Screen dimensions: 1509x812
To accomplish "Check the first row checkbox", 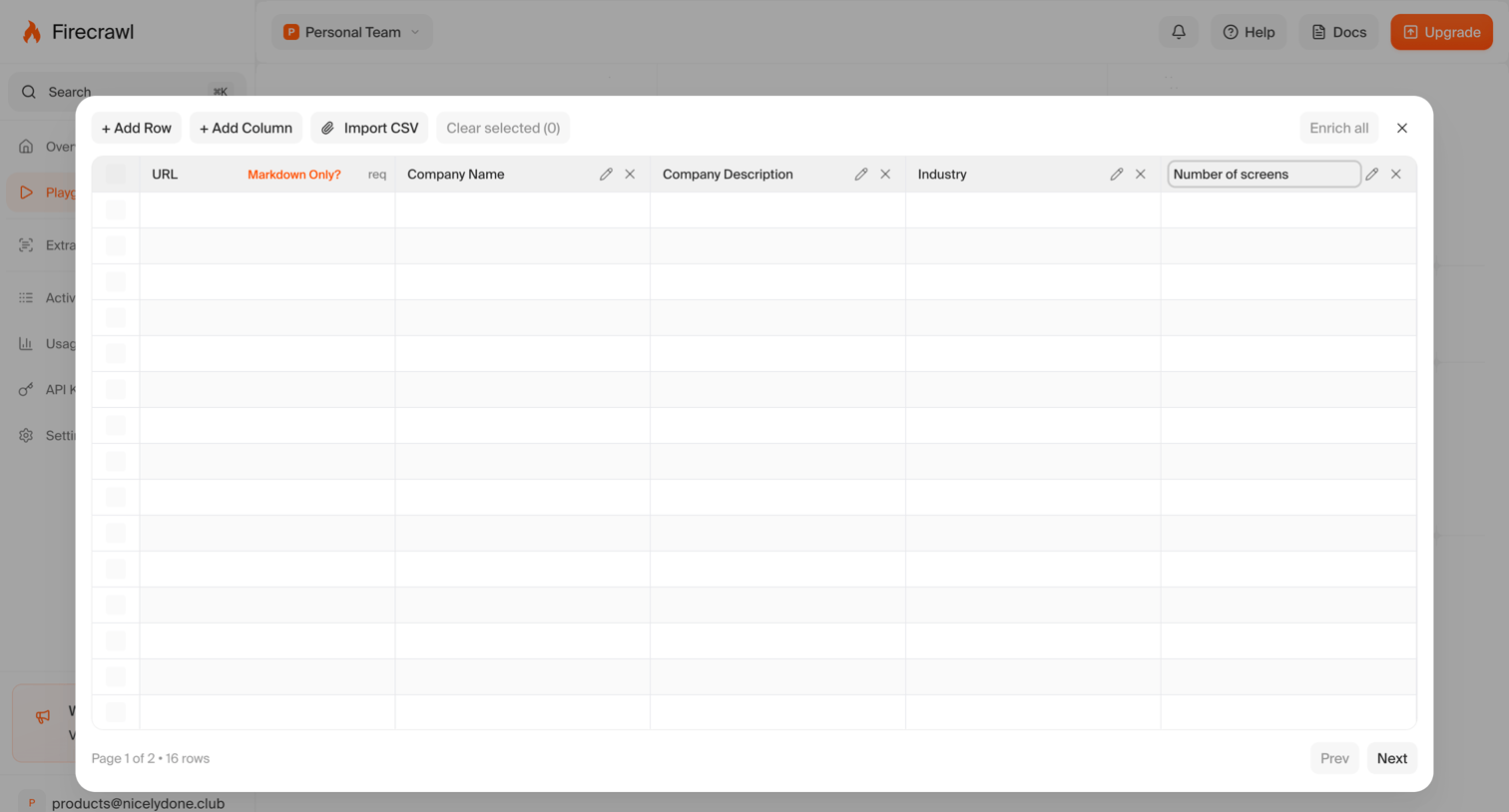I will [x=116, y=209].
